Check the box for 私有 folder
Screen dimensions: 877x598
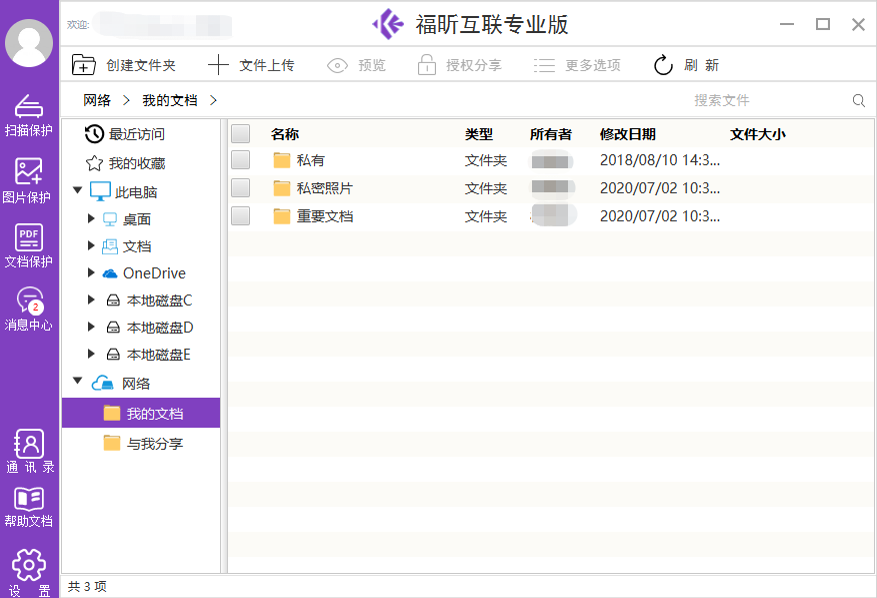coord(241,160)
